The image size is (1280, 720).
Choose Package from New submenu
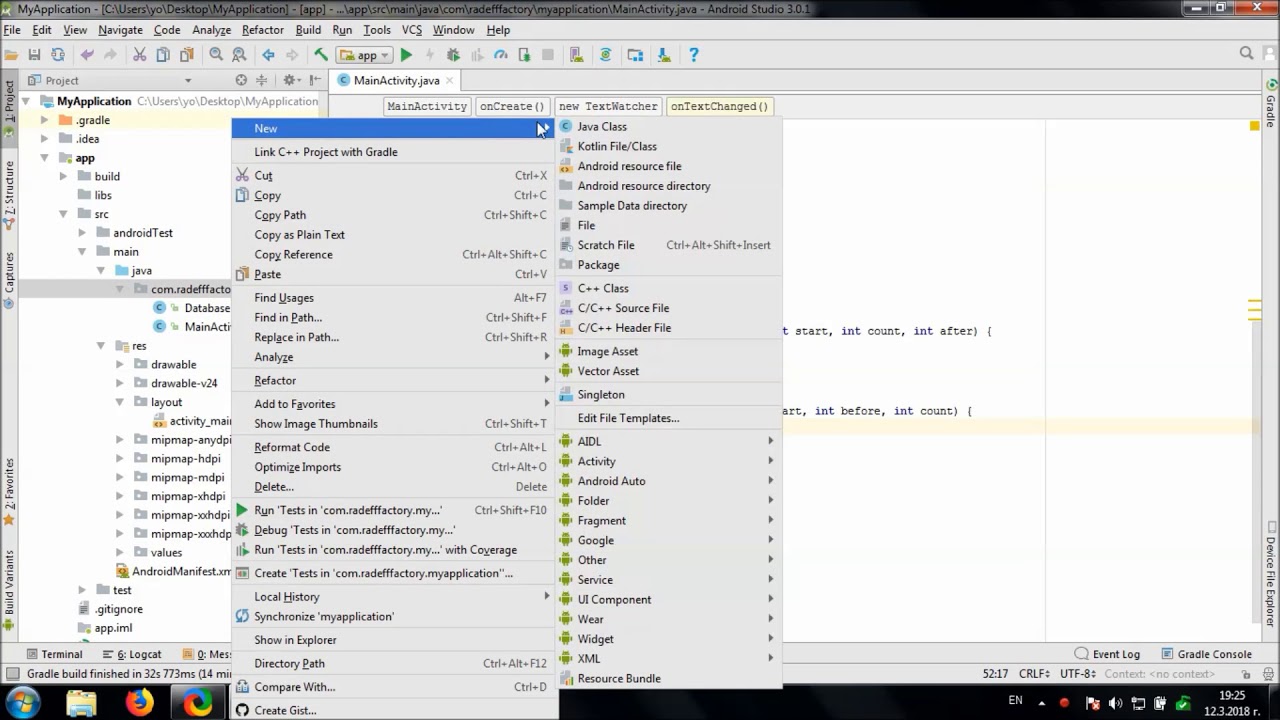(x=668, y=265)
